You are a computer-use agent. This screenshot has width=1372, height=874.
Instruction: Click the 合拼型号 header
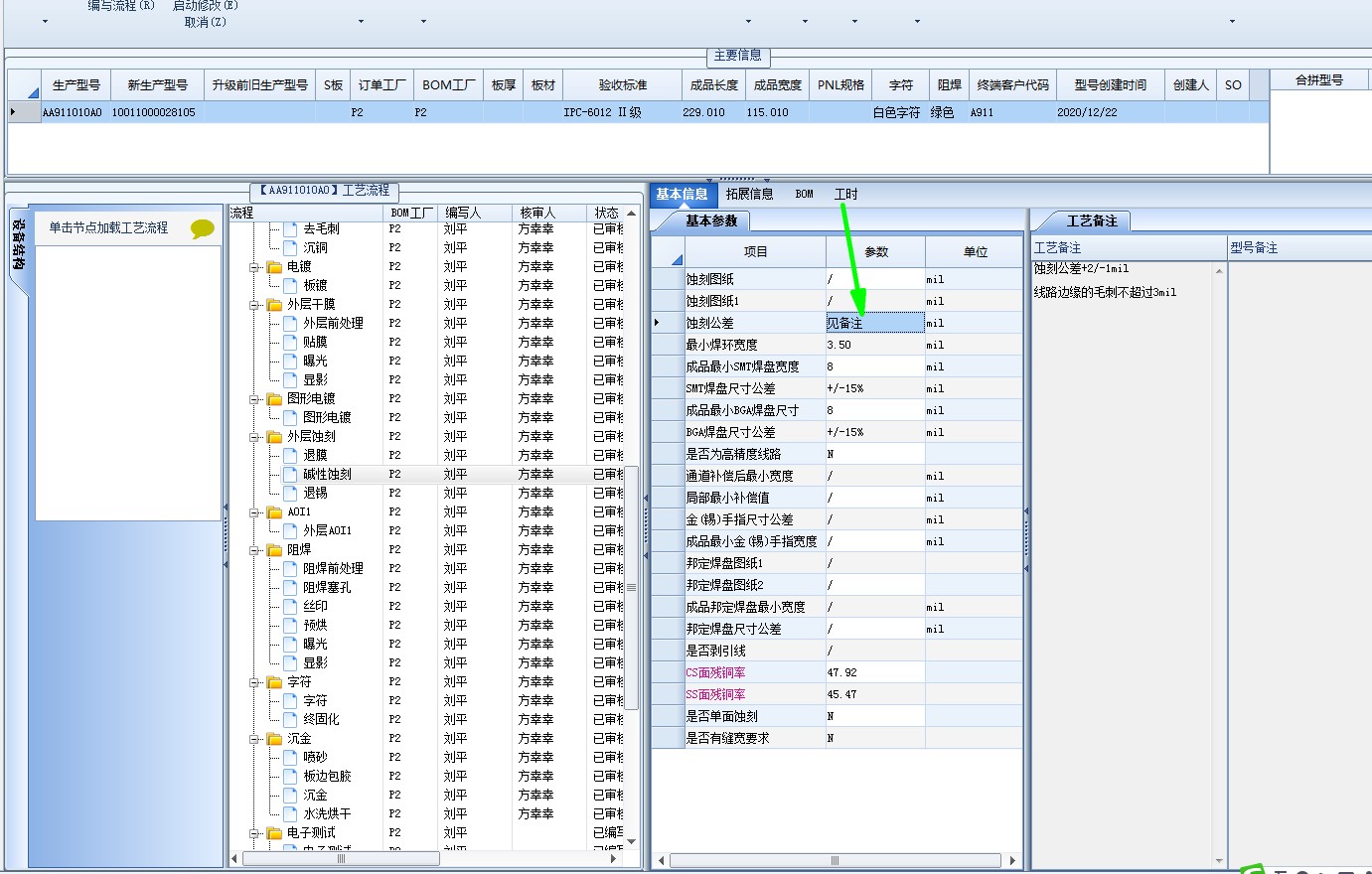[1319, 80]
